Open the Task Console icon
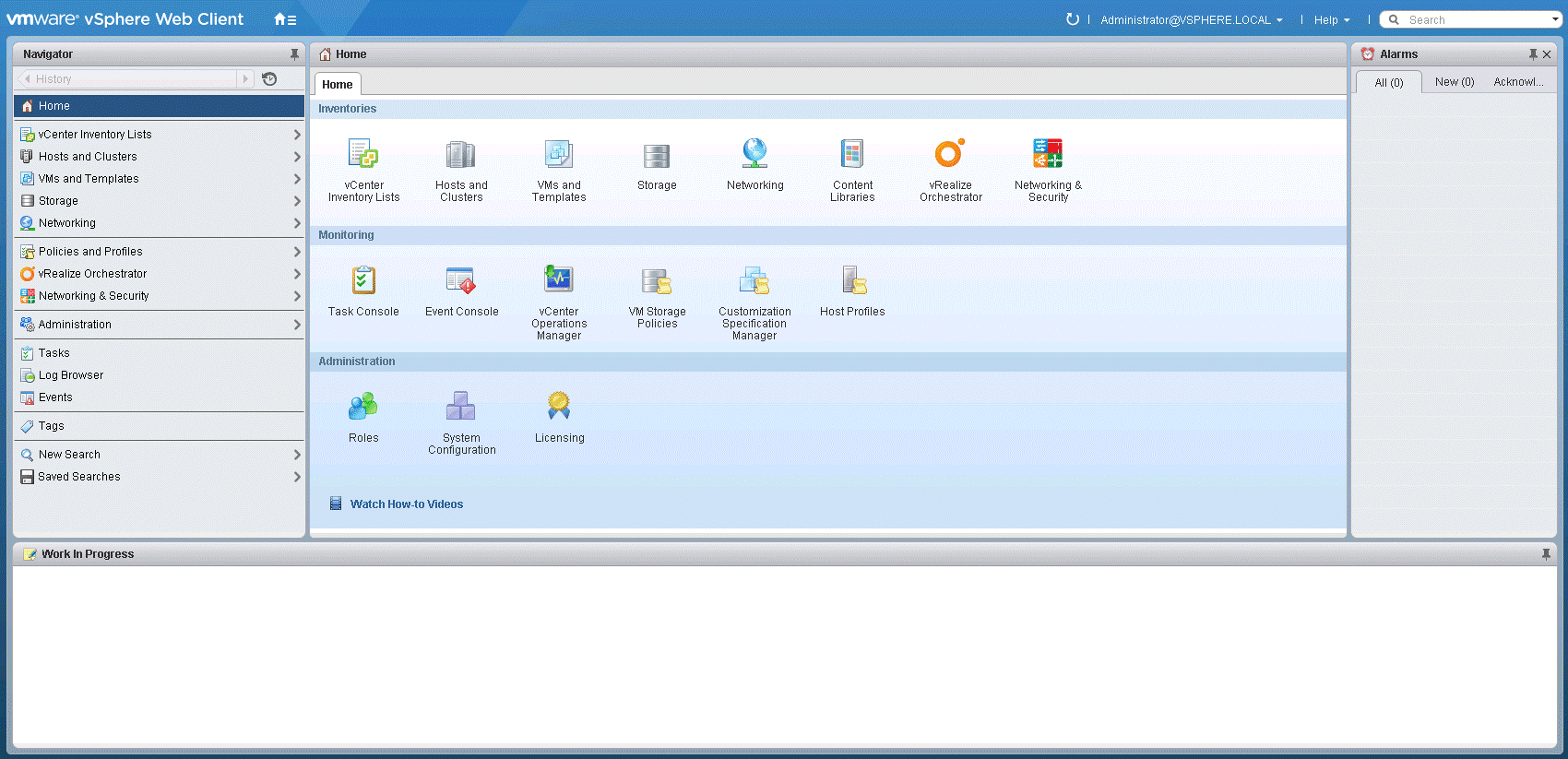The width and height of the screenshot is (1568, 759). point(363,280)
